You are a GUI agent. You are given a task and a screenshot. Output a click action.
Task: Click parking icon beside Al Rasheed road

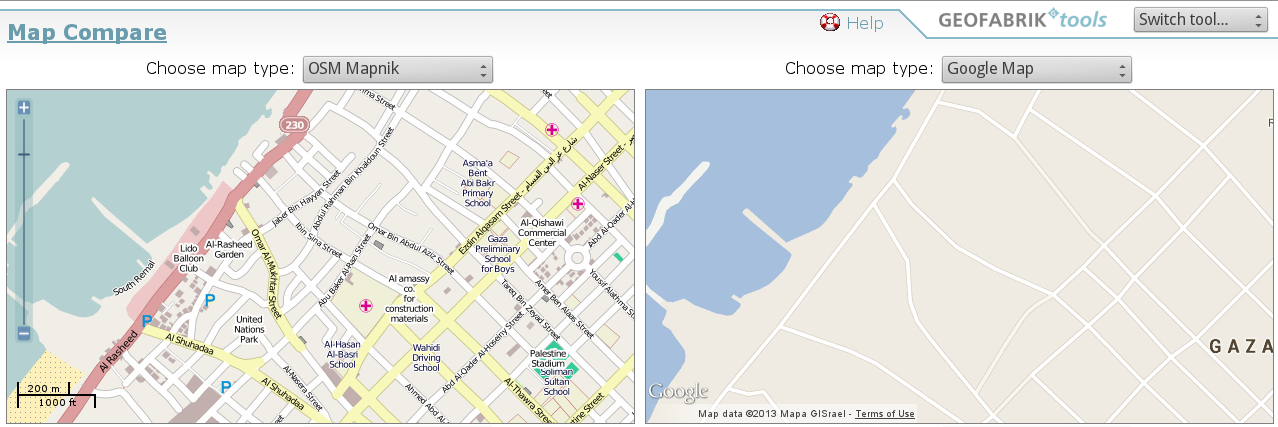147,321
